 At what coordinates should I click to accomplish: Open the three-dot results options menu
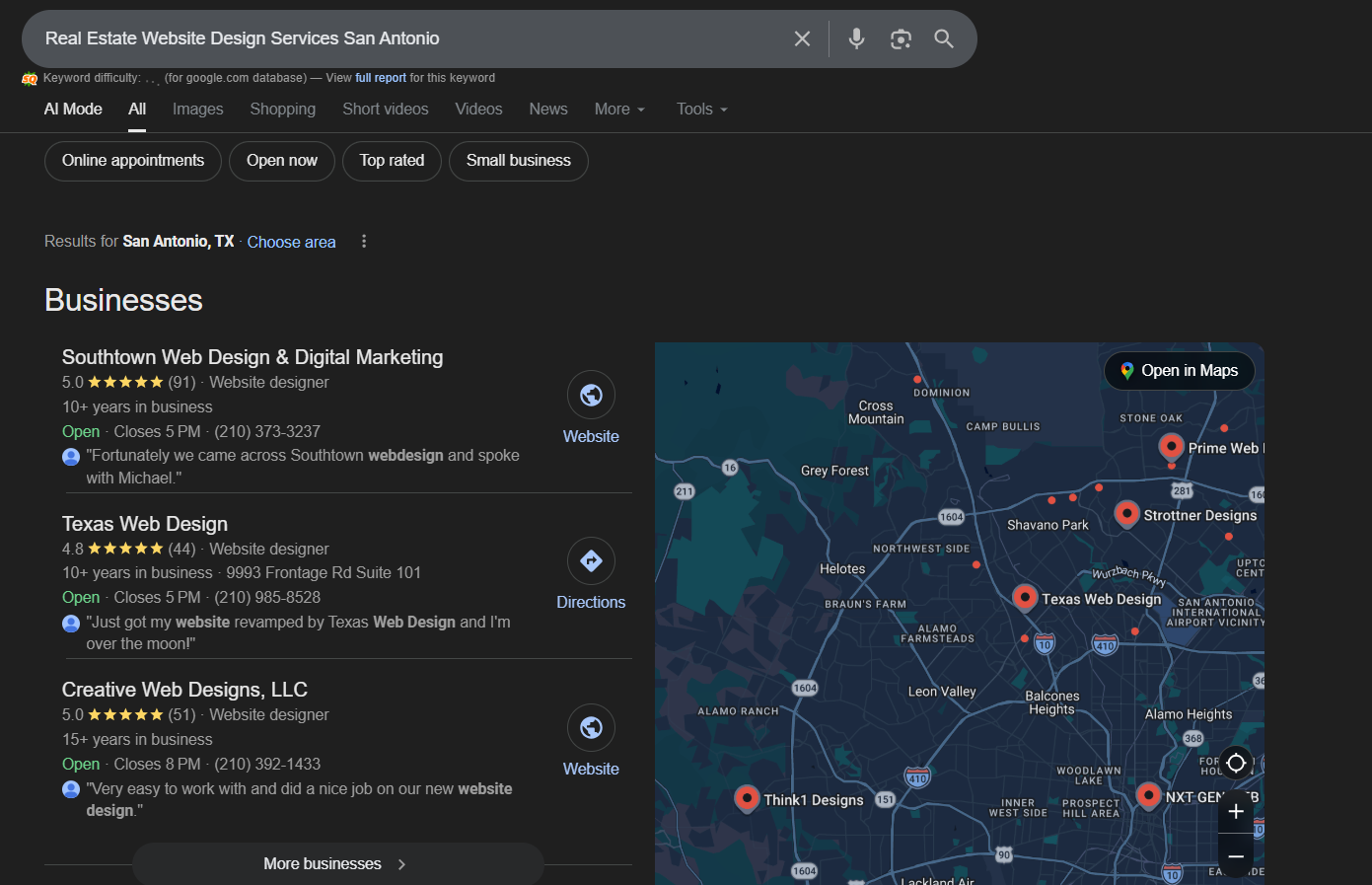364,242
